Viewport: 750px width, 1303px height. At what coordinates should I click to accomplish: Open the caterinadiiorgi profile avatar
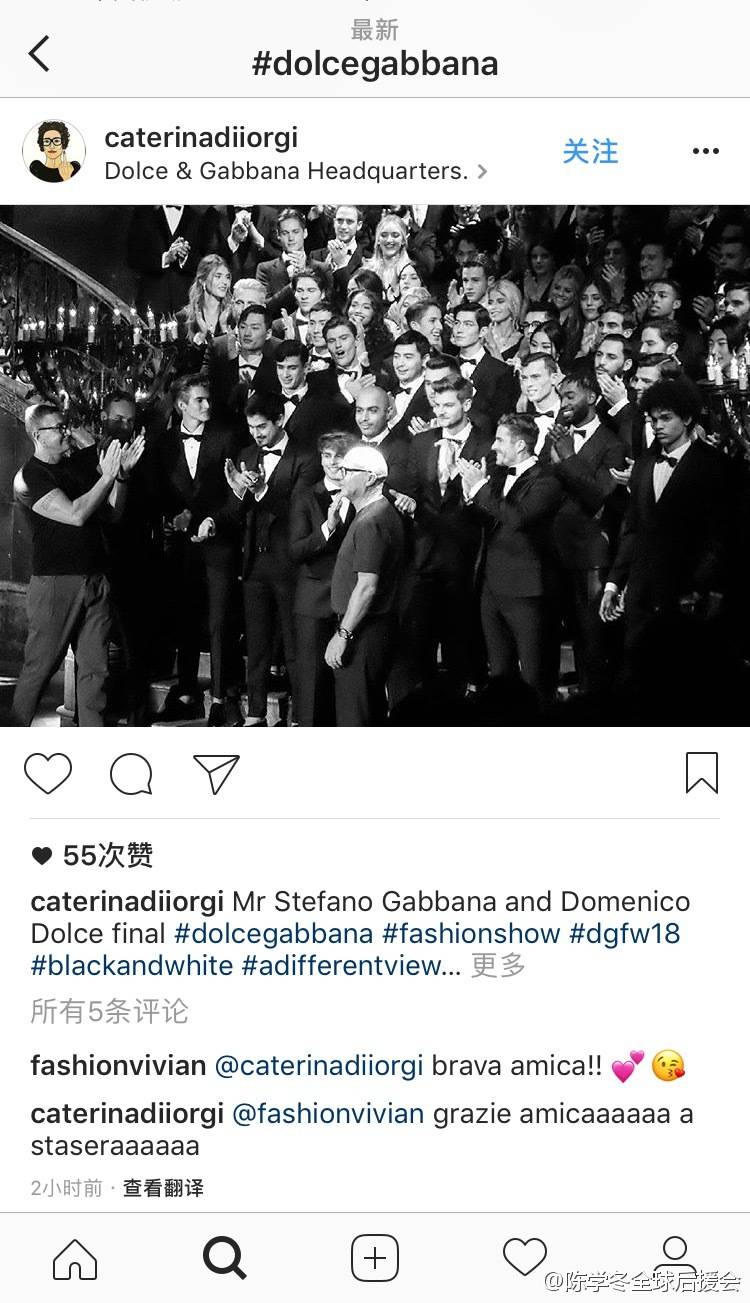point(54,152)
